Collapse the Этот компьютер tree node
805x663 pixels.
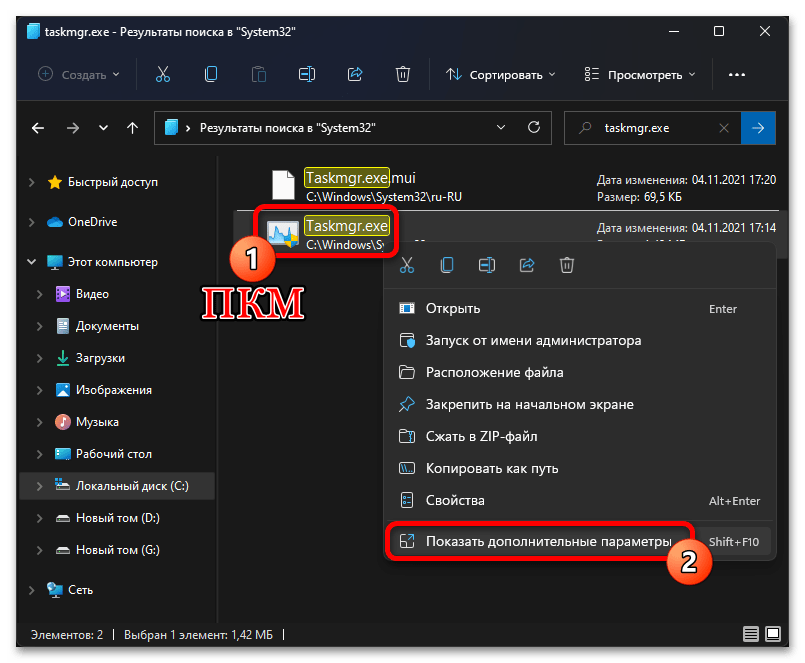(32, 262)
